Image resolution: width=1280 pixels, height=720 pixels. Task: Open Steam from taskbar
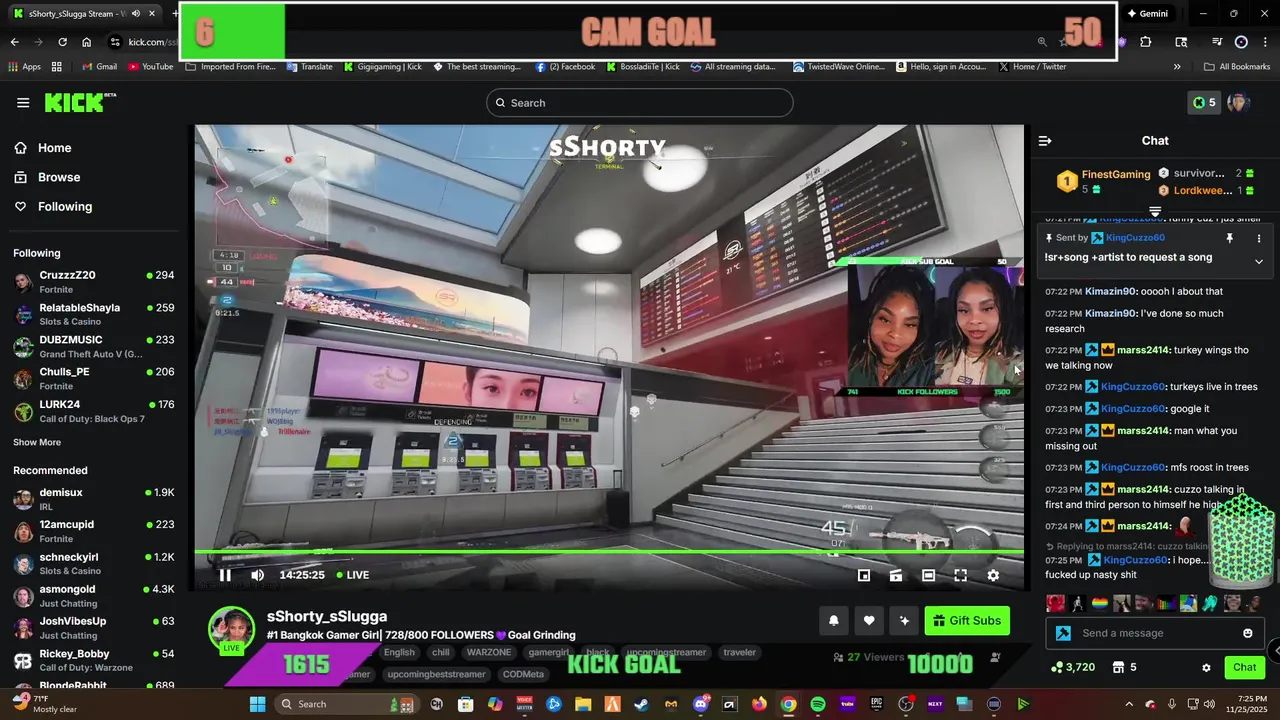coord(641,704)
